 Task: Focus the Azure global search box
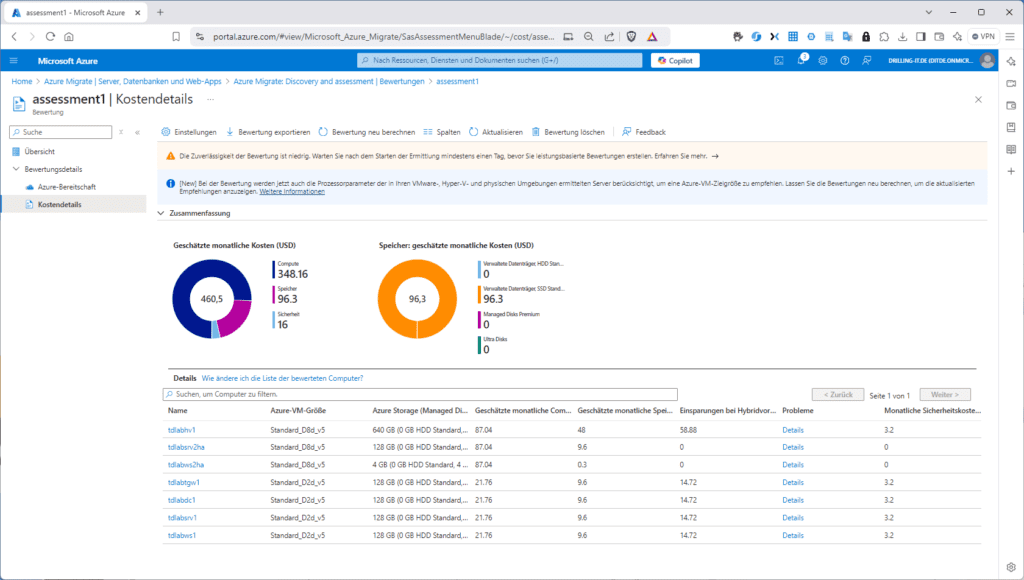pos(500,61)
